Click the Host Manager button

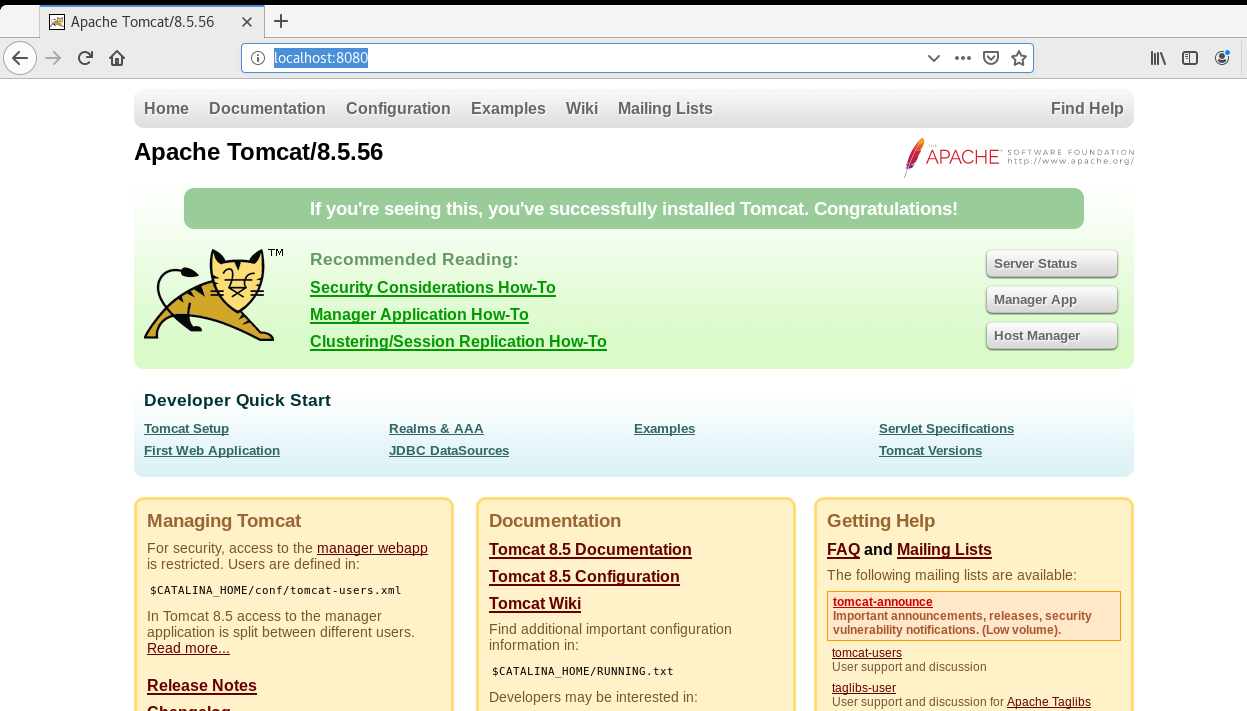[x=1052, y=336]
